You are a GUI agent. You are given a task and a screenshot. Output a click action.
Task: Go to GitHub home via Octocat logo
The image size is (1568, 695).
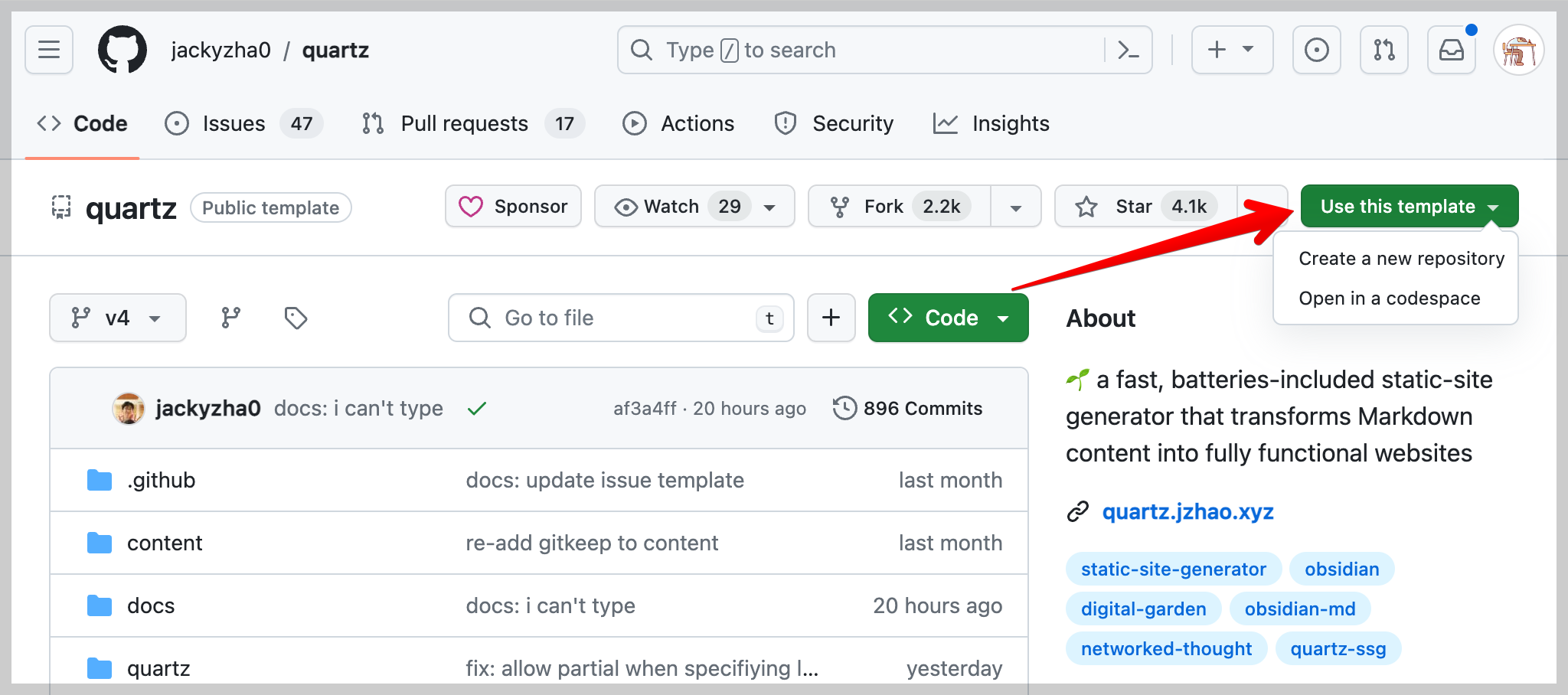[122, 51]
